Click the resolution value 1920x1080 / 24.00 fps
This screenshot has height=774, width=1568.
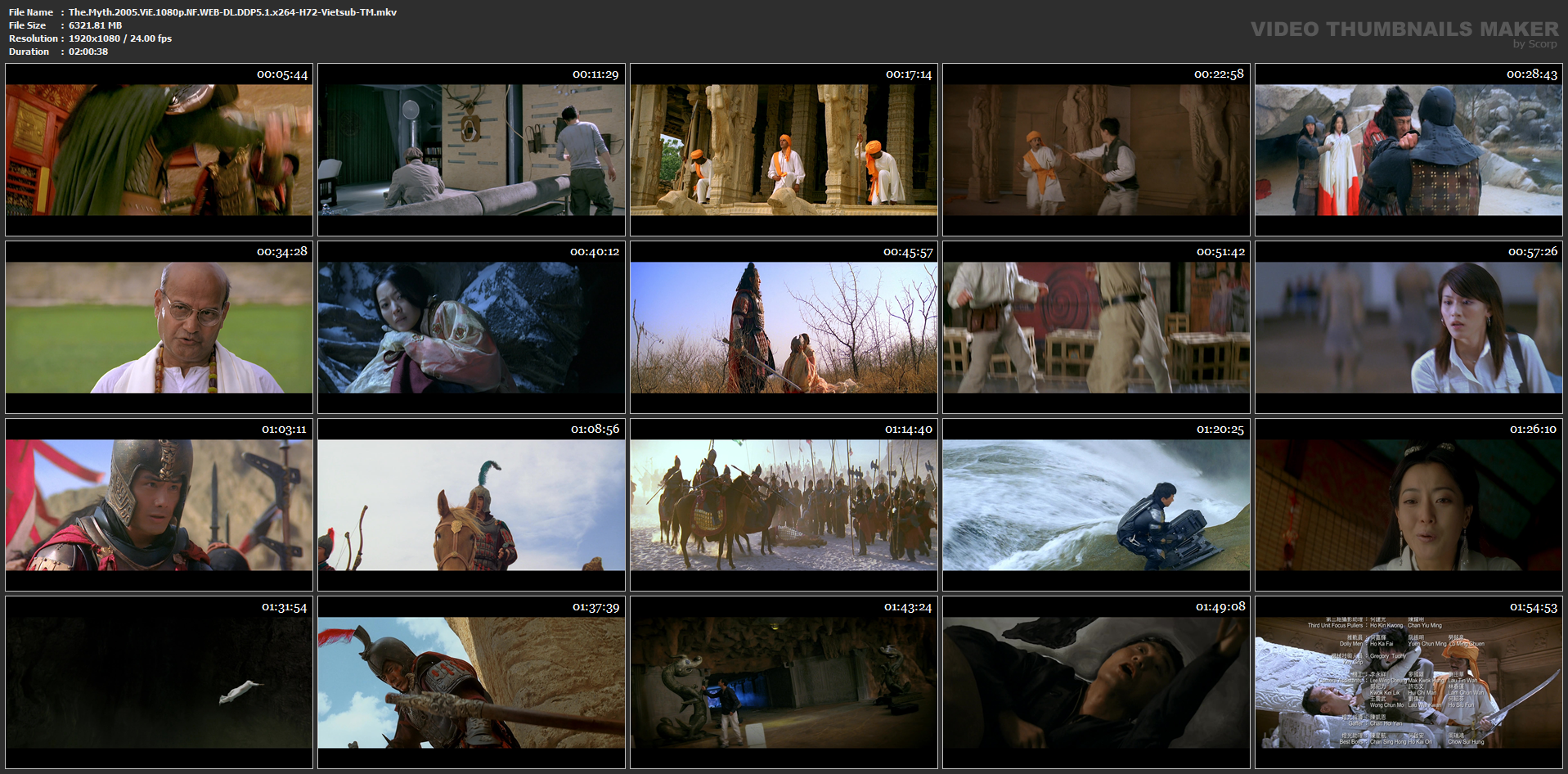pyautogui.click(x=120, y=38)
